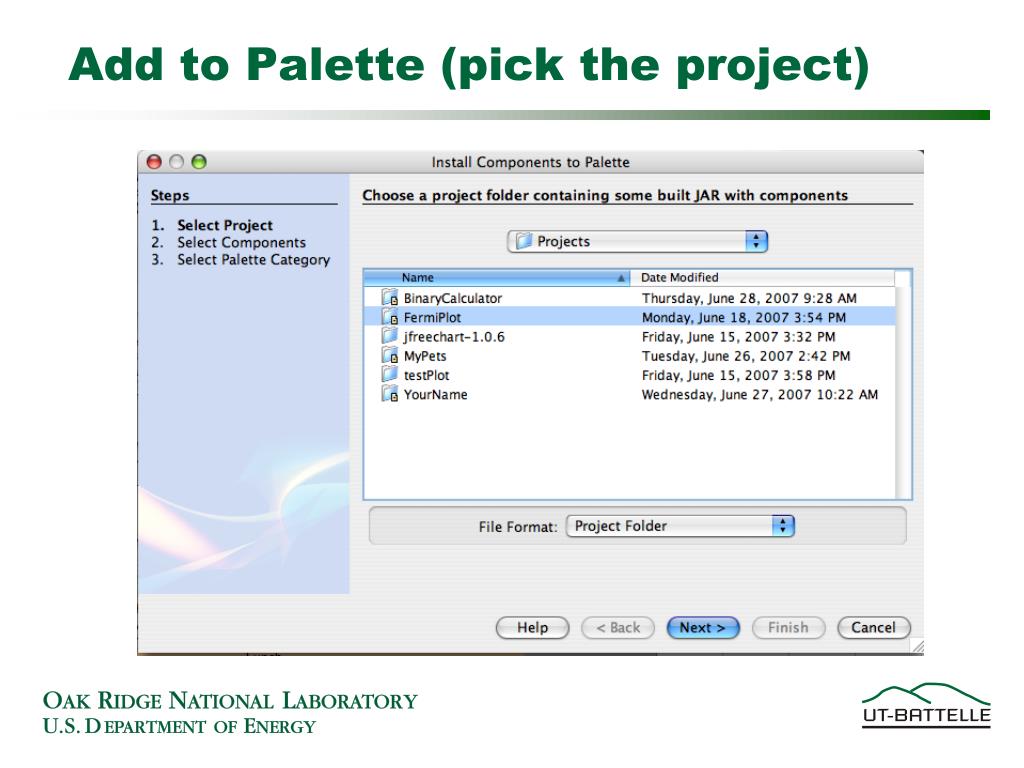Click the date Friday, June 15, 2007 3:58 PM
Viewport: 1024px width, 768px height.
(739, 376)
